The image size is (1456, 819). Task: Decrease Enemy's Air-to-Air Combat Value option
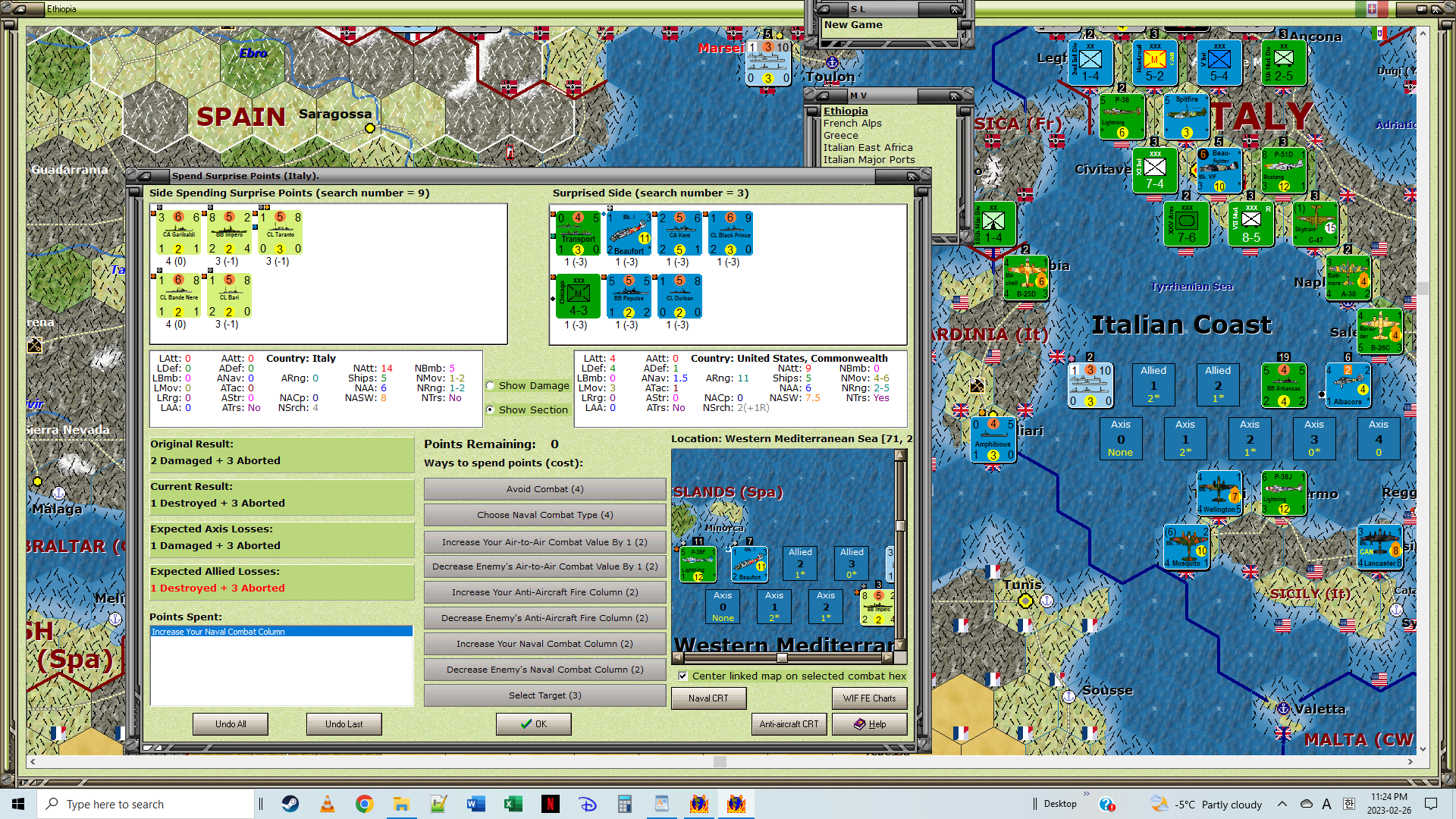(544, 566)
